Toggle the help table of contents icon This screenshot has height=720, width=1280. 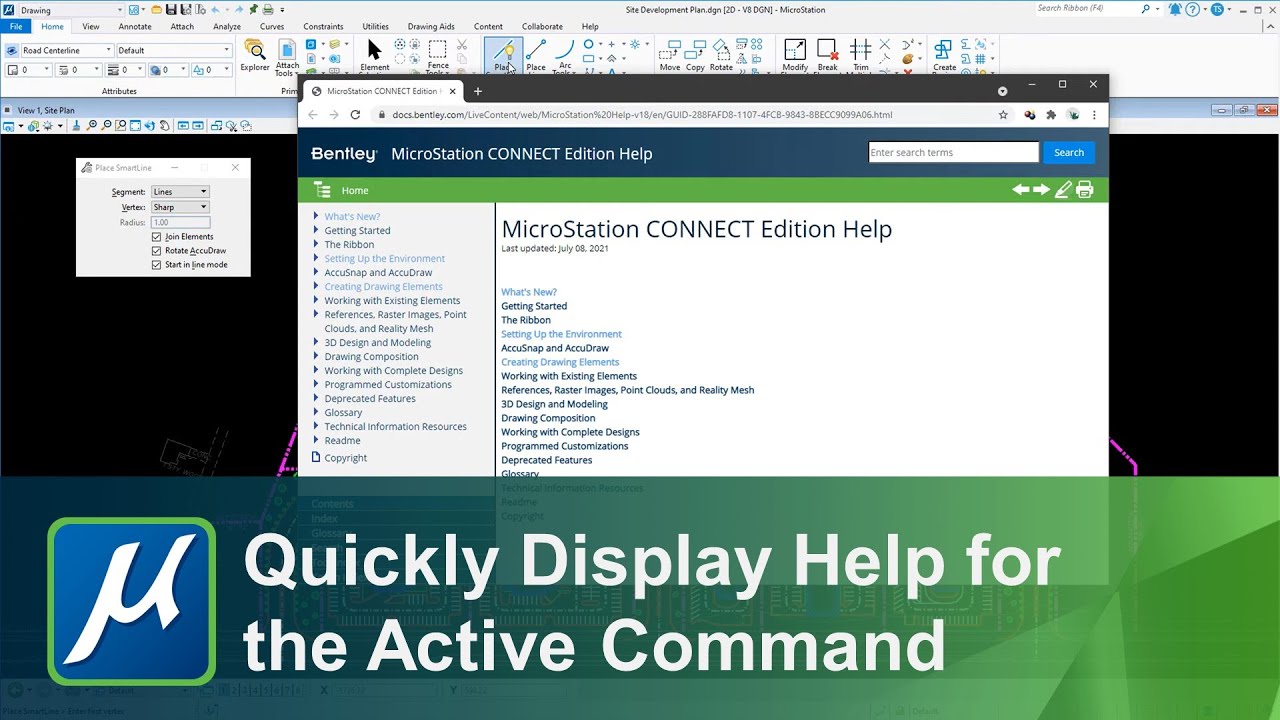point(322,190)
